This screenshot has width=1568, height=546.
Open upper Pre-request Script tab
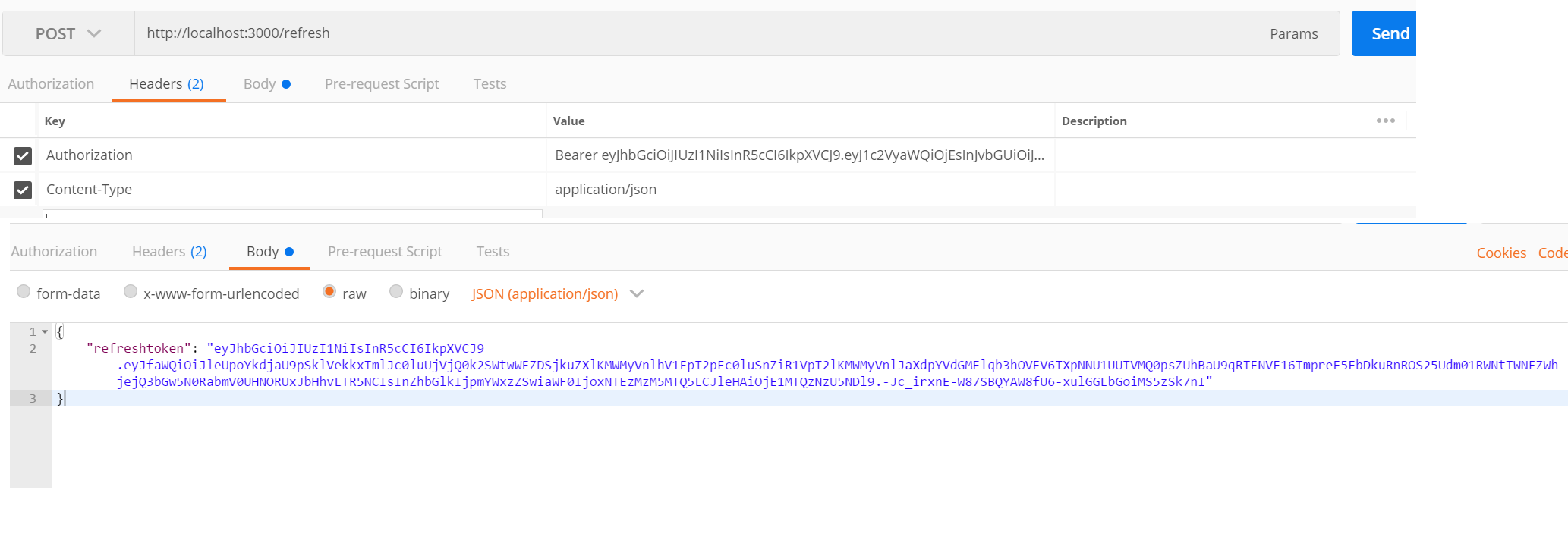click(382, 84)
